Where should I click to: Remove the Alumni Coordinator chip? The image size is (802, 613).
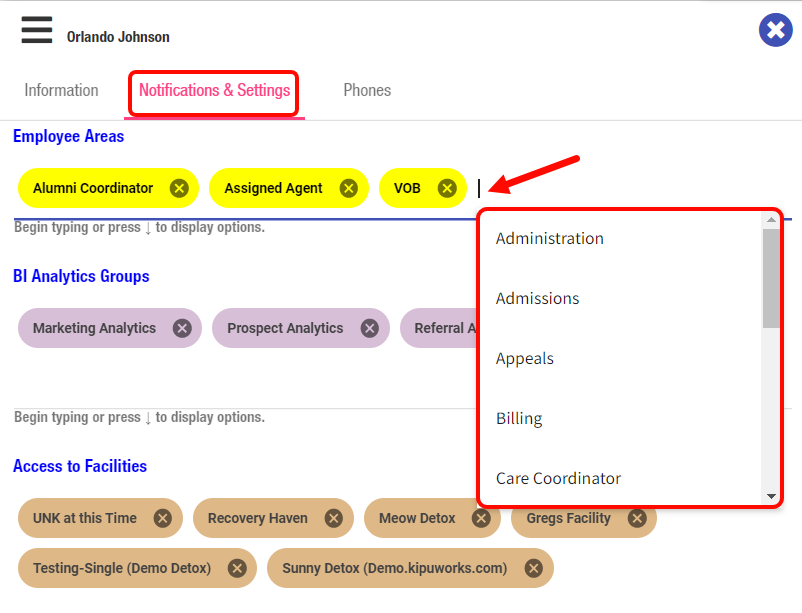(179, 188)
